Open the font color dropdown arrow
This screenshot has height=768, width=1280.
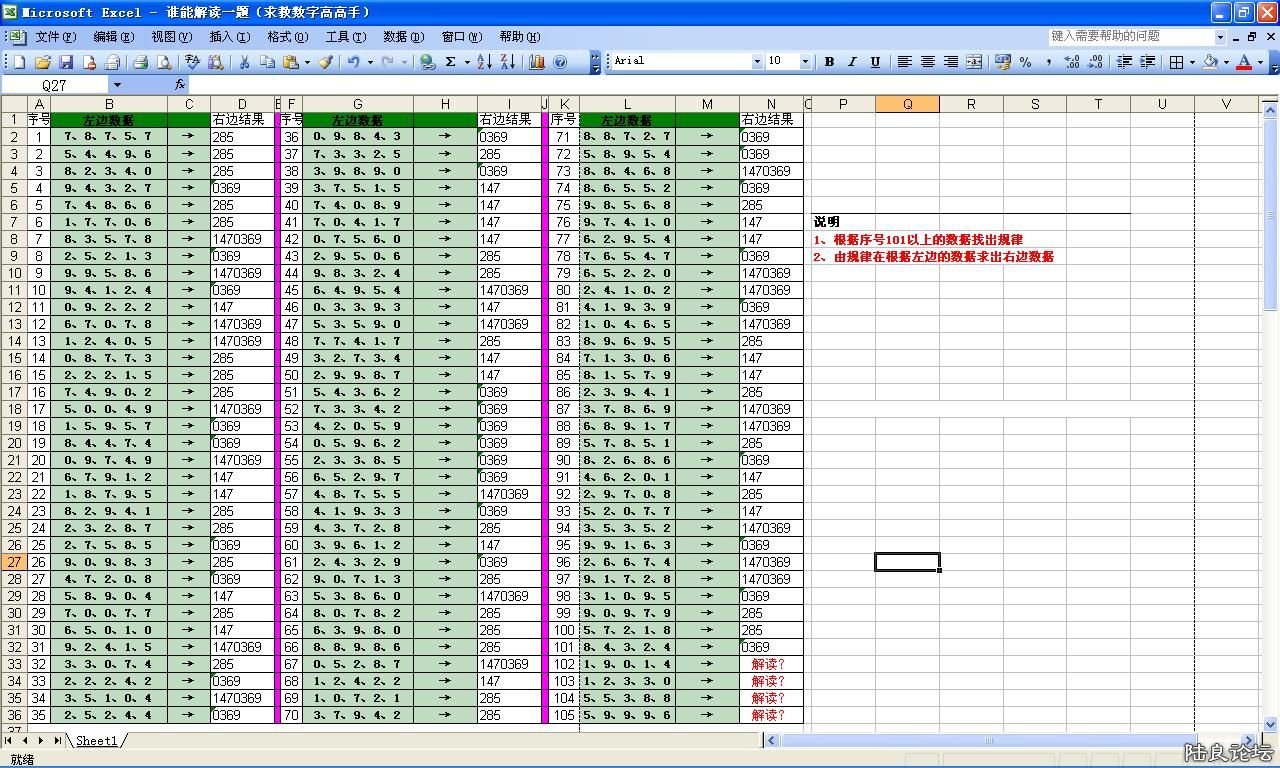[1259, 62]
